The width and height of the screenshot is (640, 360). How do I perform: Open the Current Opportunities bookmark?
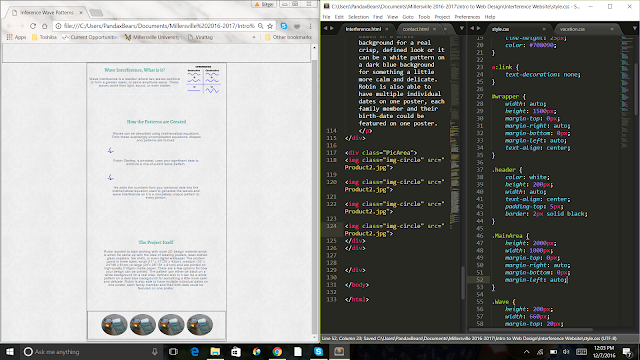coord(89,37)
